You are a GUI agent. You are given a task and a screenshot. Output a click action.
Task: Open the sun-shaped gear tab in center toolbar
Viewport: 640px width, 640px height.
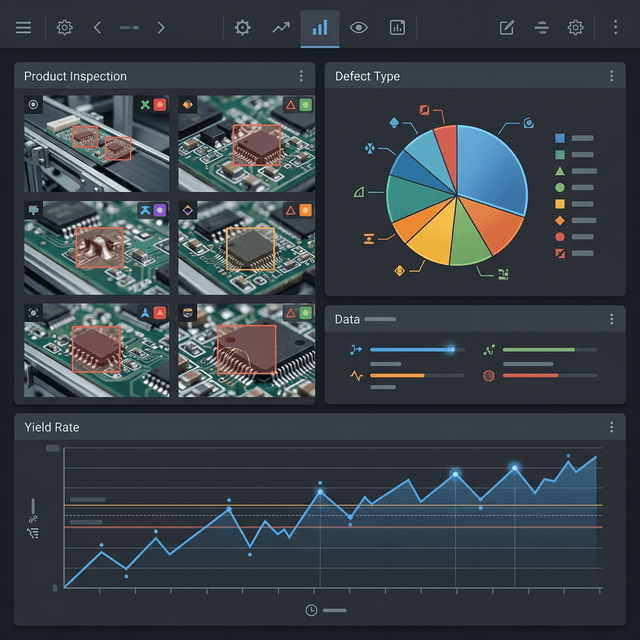point(242,28)
